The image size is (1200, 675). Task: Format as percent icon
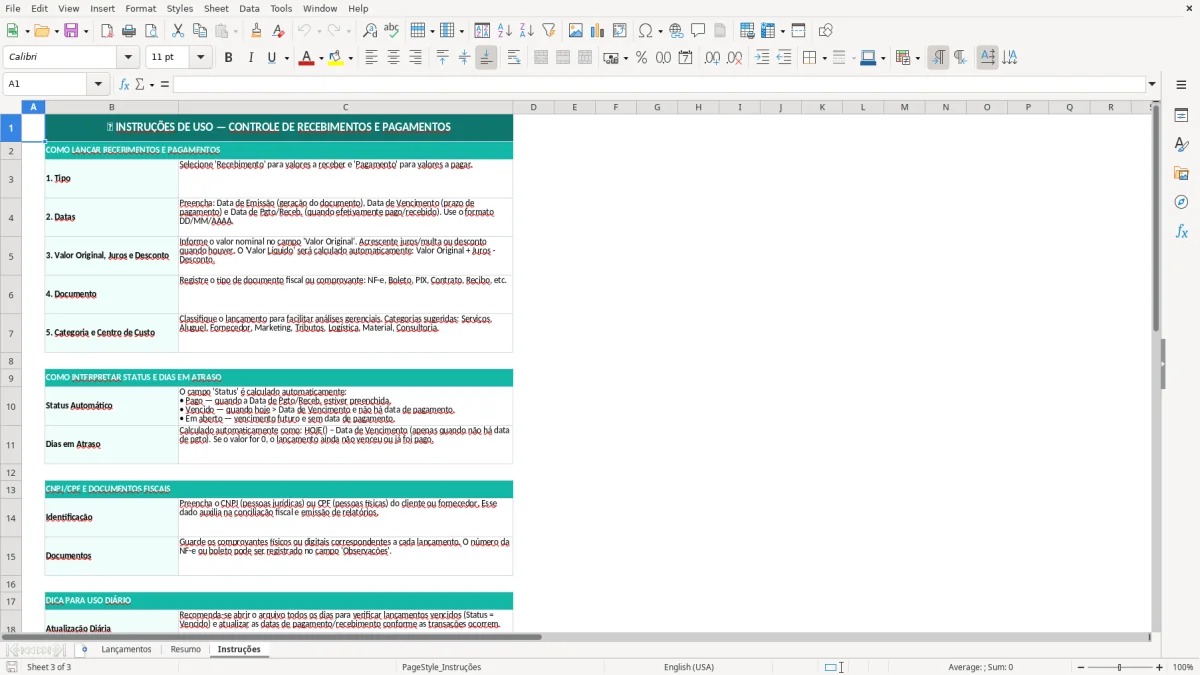tap(641, 58)
